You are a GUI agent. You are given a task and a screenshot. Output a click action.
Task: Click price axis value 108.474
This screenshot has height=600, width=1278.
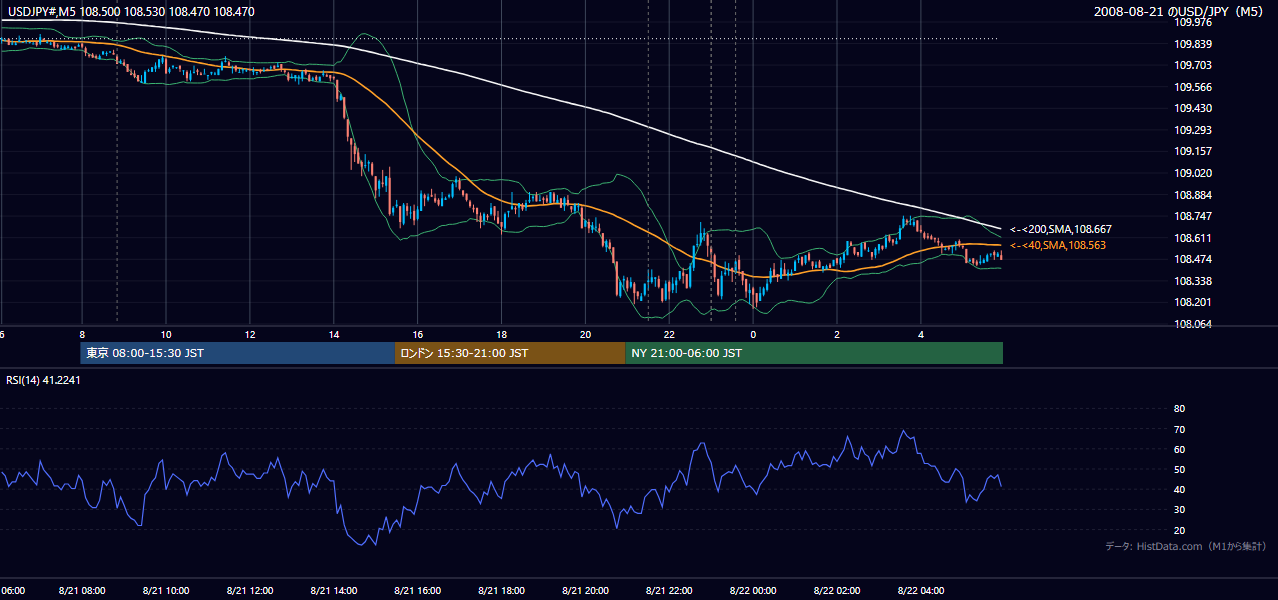tap(1193, 260)
